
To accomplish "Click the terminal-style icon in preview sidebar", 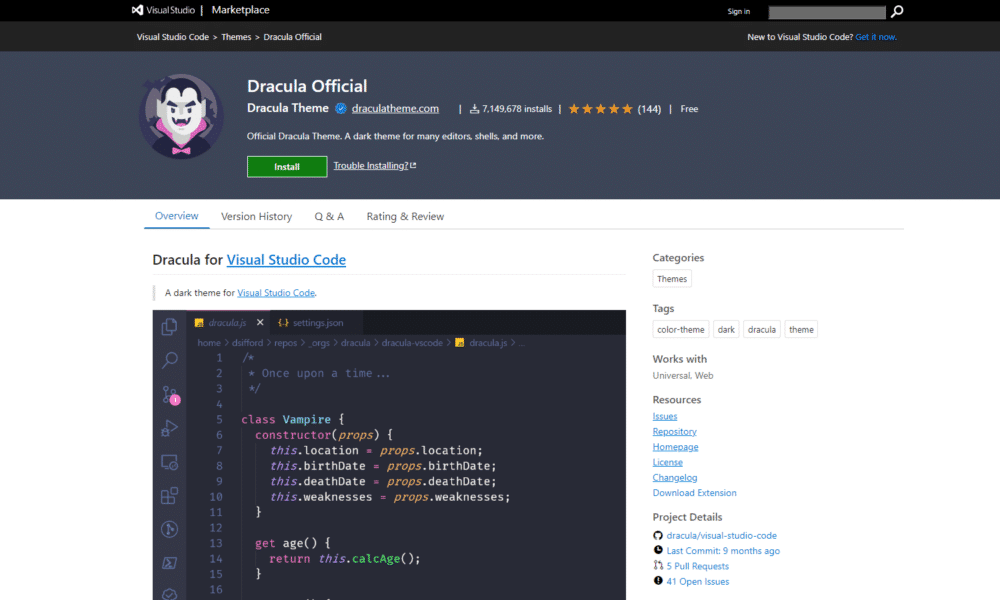I will (169, 563).
